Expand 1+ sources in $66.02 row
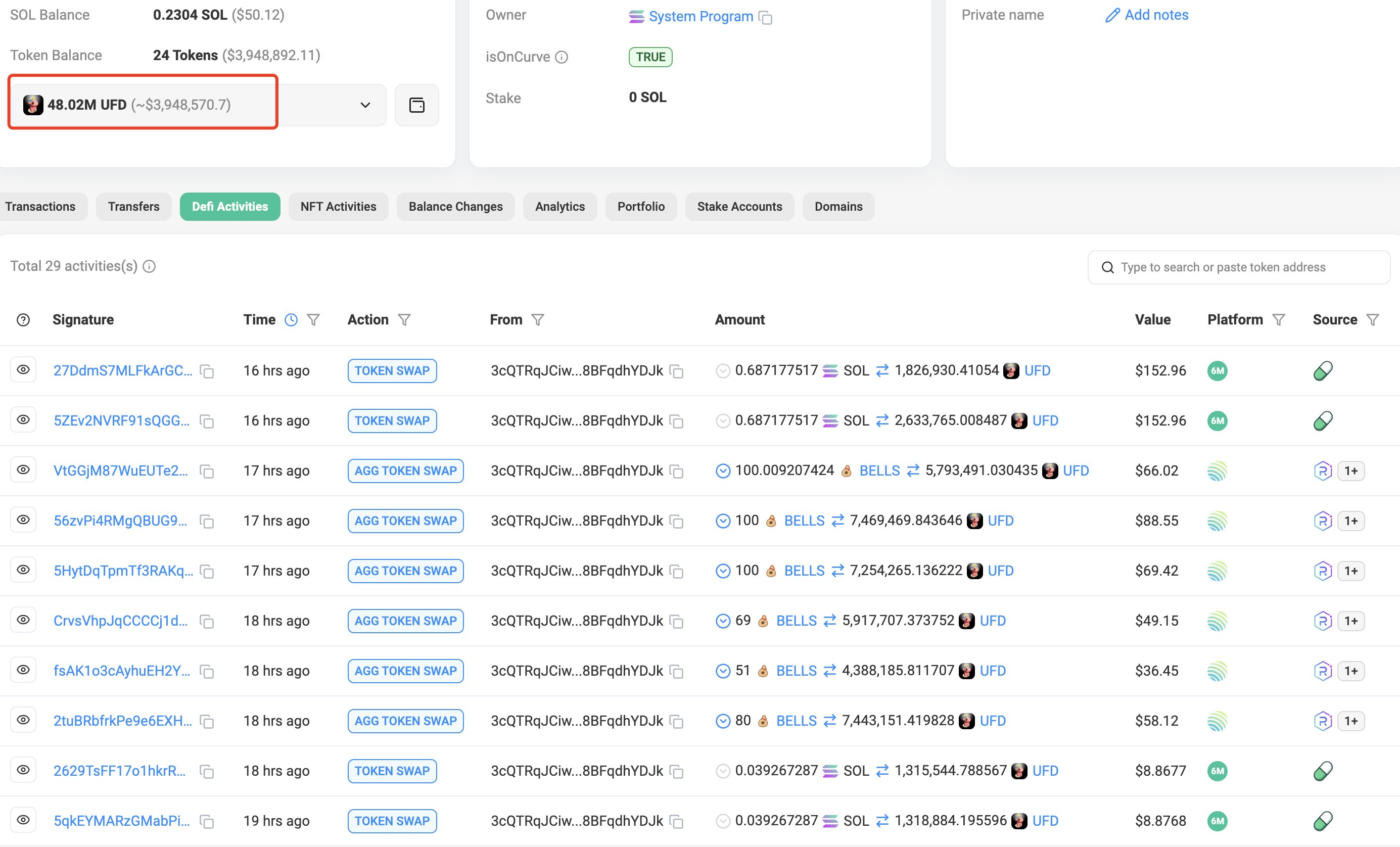Screen dimensions: 1400x847 tap(1350, 471)
